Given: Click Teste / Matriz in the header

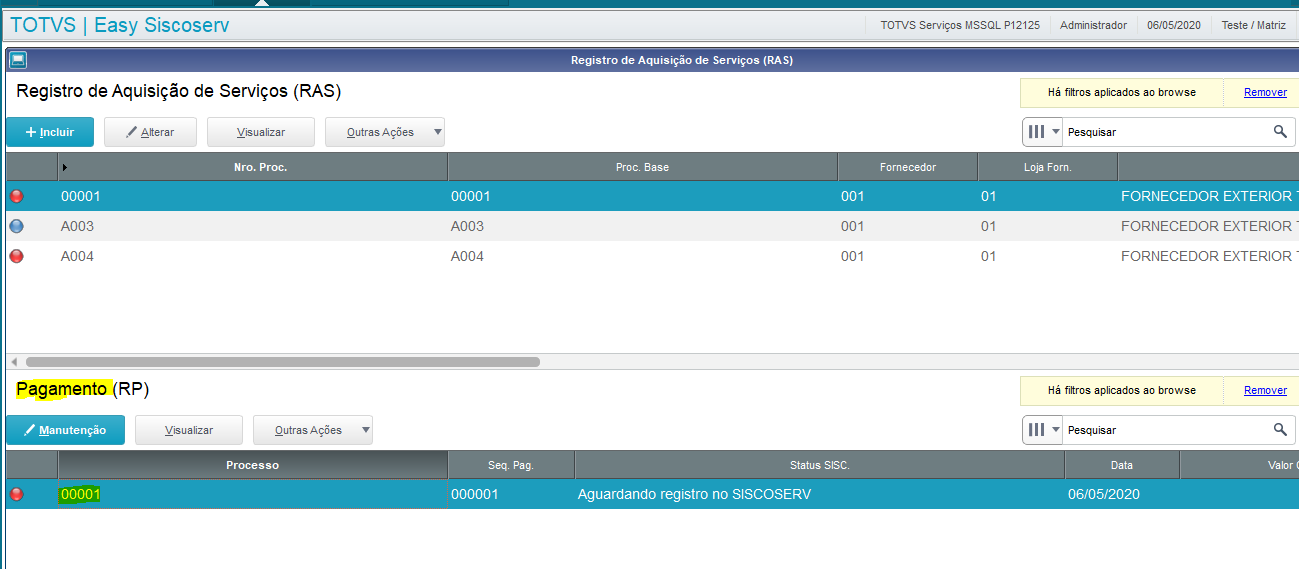Looking at the screenshot, I should [1254, 25].
